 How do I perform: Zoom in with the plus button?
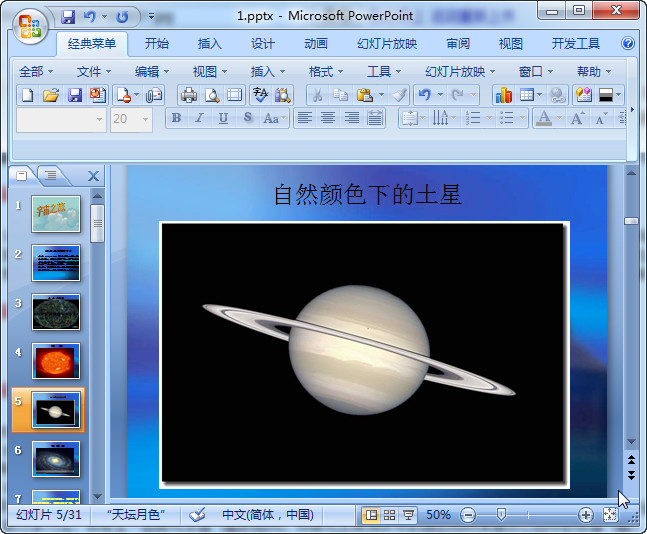point(586,515)
